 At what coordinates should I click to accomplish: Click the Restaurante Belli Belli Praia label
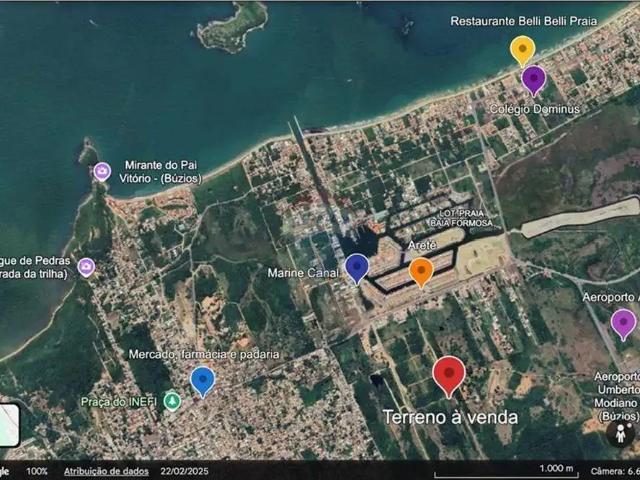click(524, 21)
